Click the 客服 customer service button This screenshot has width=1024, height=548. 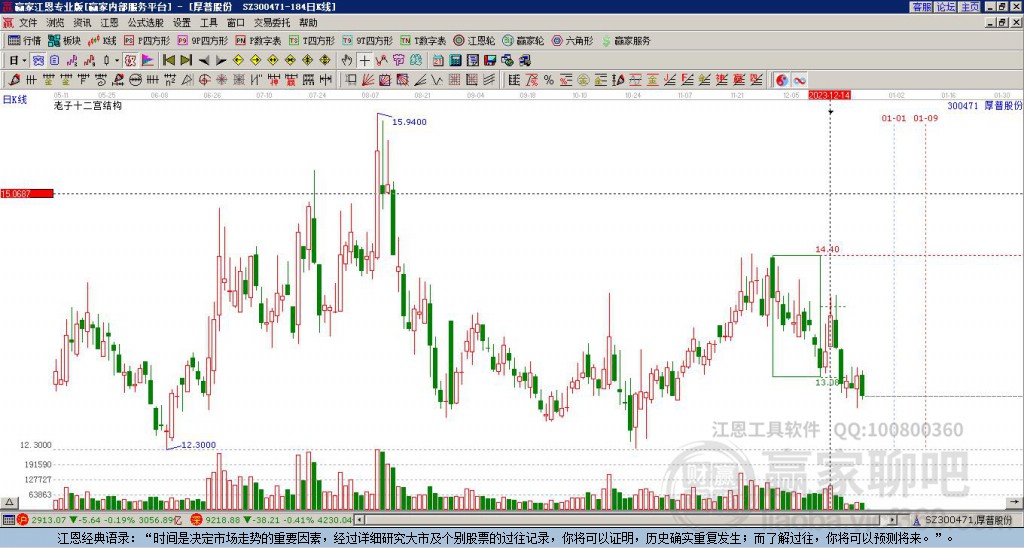coord(921,7)
